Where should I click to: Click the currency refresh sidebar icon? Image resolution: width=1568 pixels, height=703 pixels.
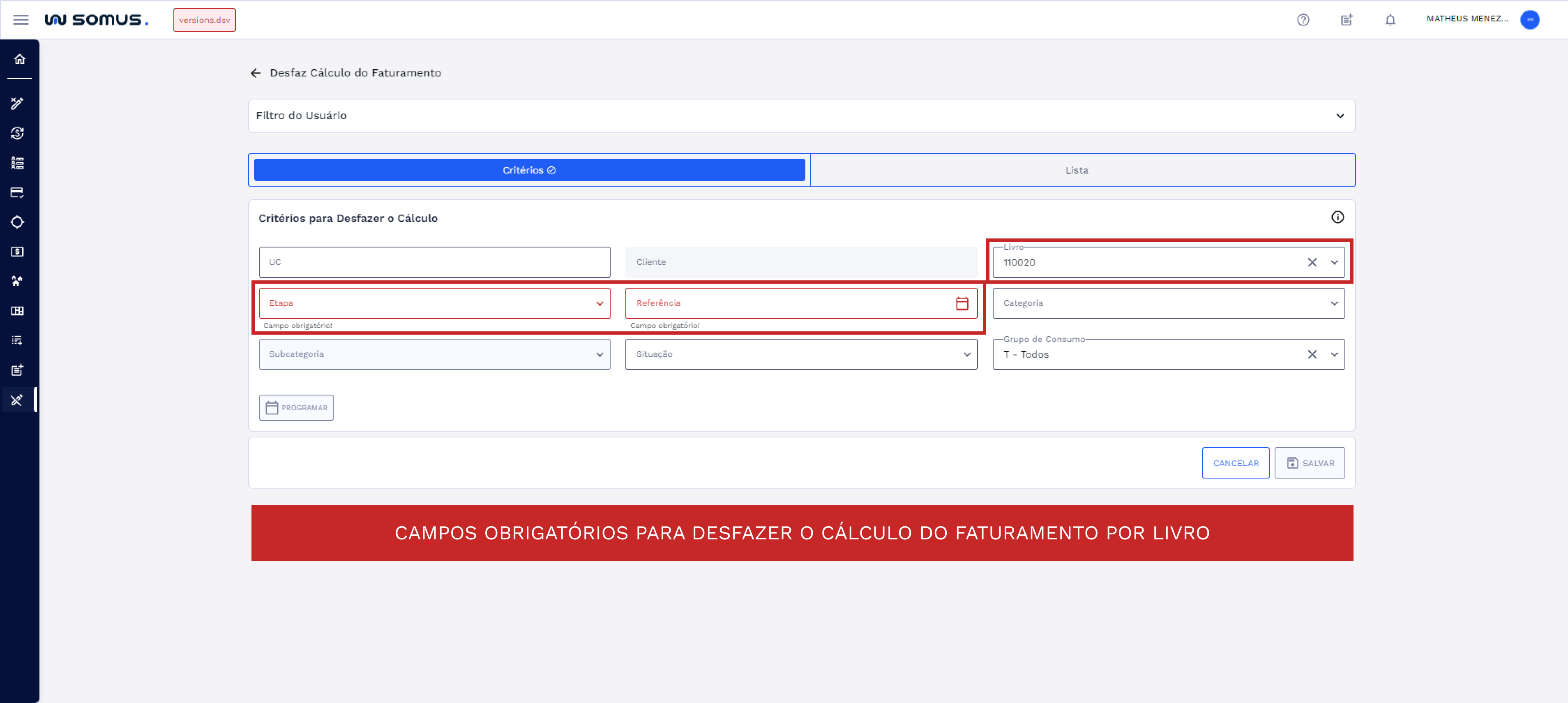pos(18,133)
